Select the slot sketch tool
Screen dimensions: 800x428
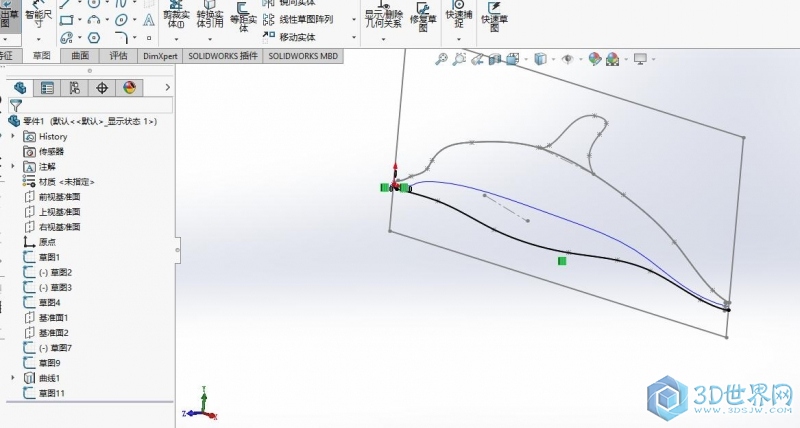click(67, 38)
